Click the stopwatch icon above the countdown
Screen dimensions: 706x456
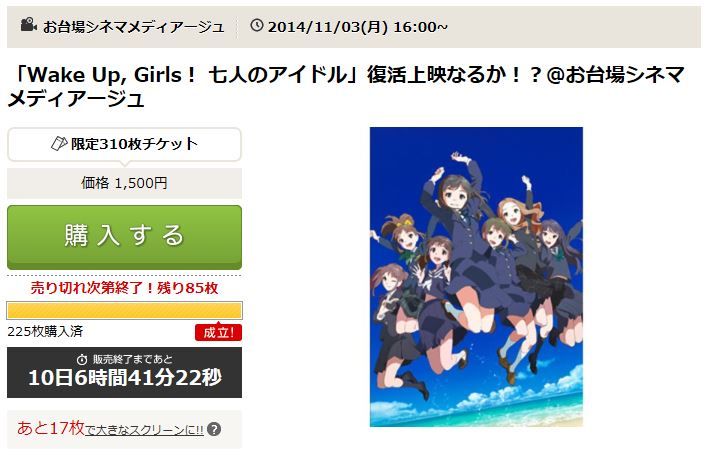pos(82,359)
